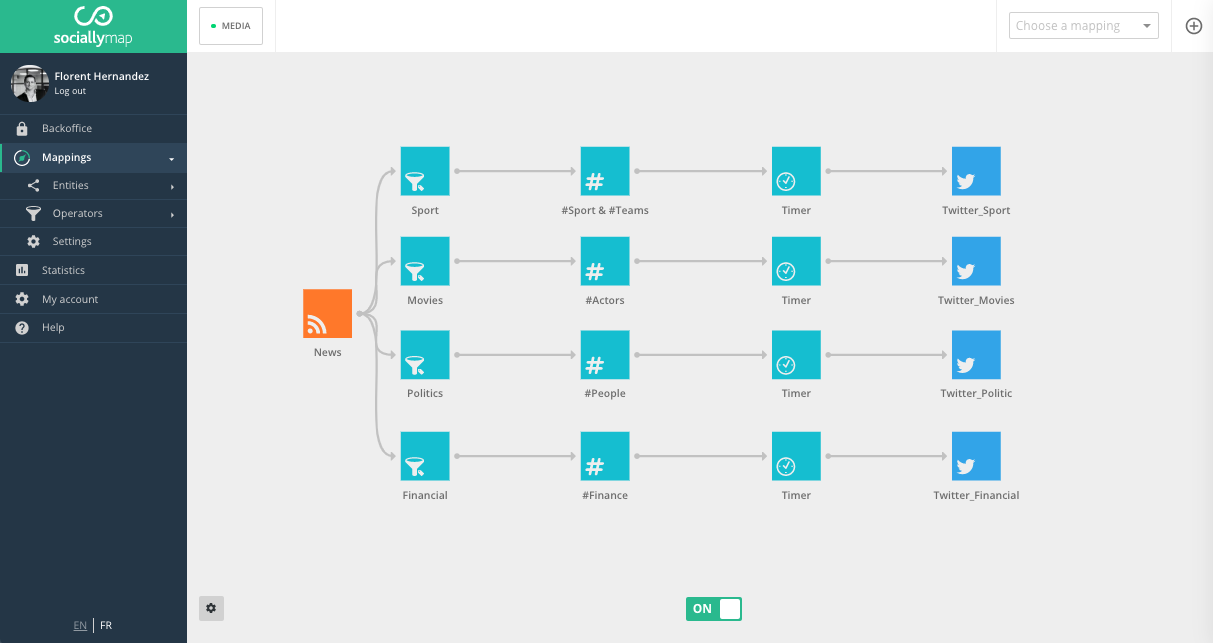Viewport: 1213px width, 643px height.
Task: Go to the Backoffice menu item
Action: pyautogui.click(x=93, y=128)
